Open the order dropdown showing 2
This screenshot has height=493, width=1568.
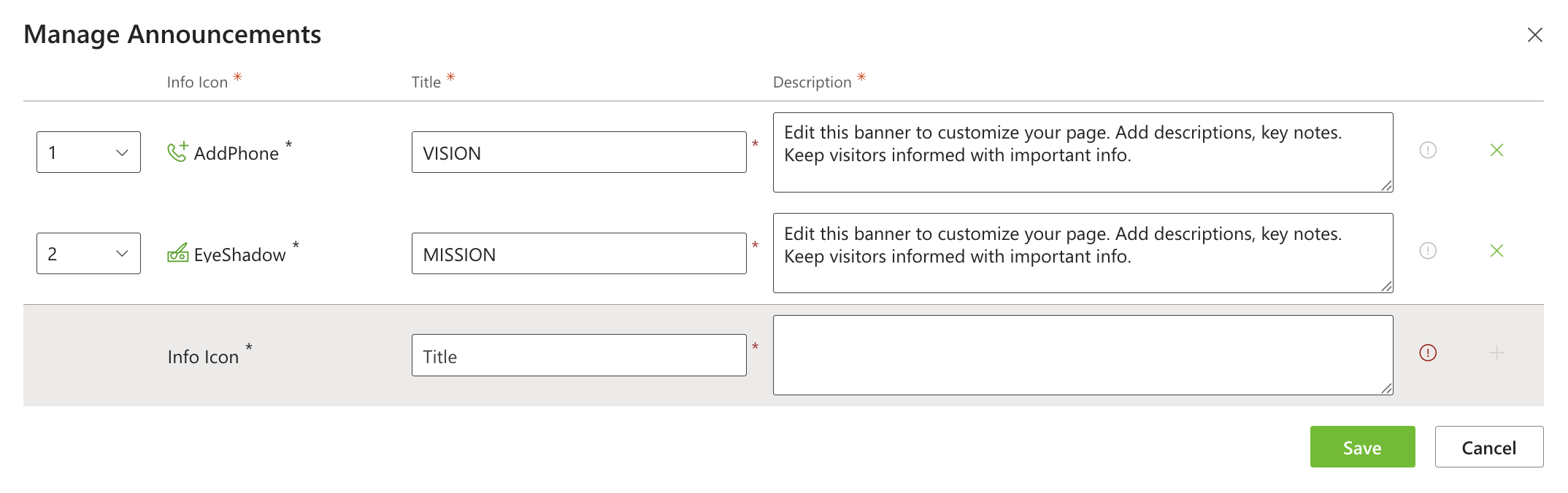(88, 254)
